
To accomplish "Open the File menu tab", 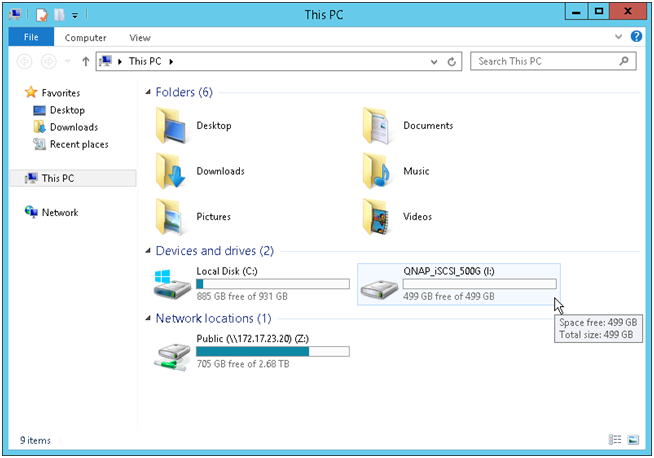I will coord(29,38).
